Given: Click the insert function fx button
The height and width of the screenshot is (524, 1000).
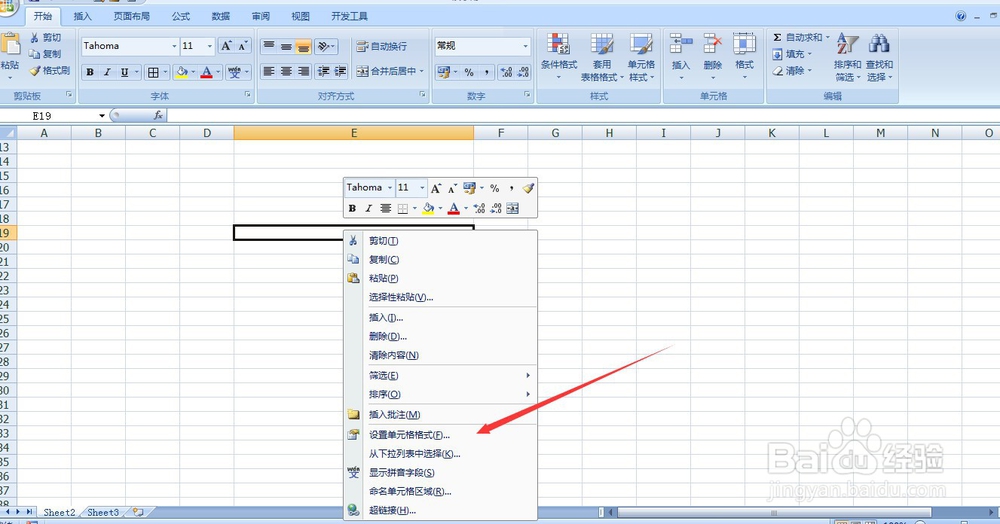Looking at the screenshot, I should coord(158,115).
